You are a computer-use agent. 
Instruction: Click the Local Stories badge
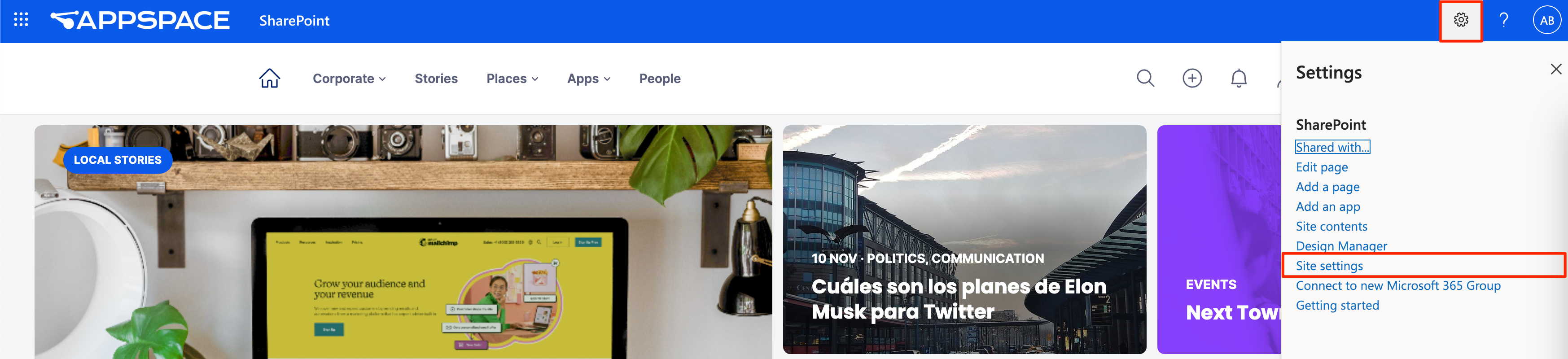[118, 160]
